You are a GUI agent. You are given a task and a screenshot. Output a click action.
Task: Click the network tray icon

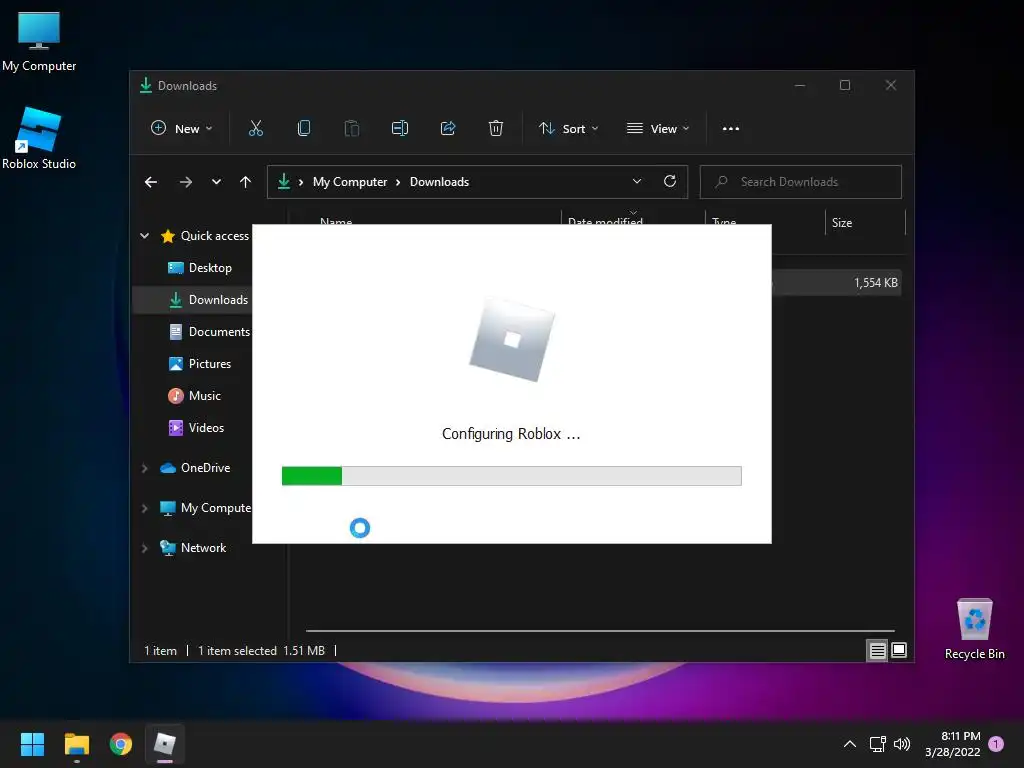(877, 744)
